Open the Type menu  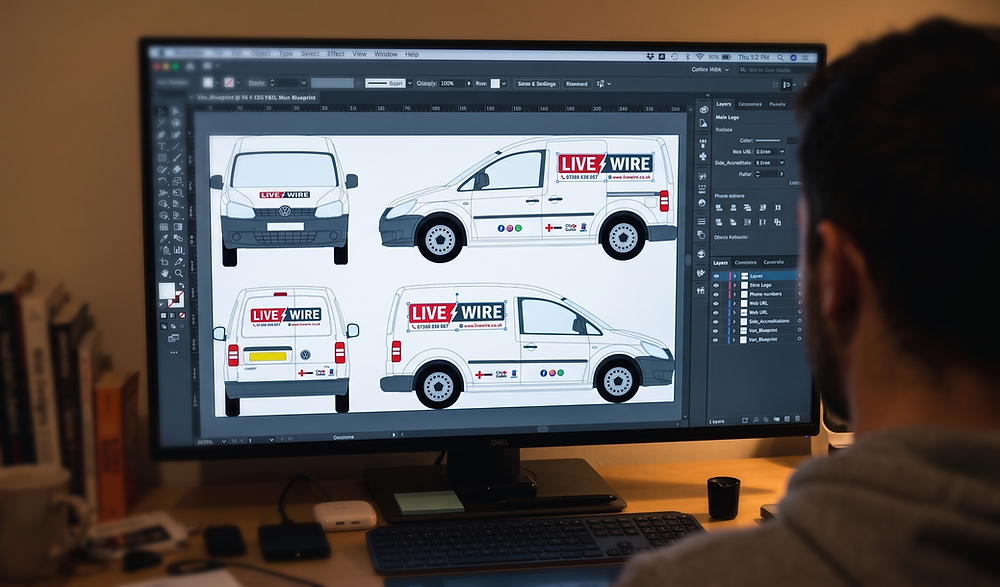pos(286,54)
